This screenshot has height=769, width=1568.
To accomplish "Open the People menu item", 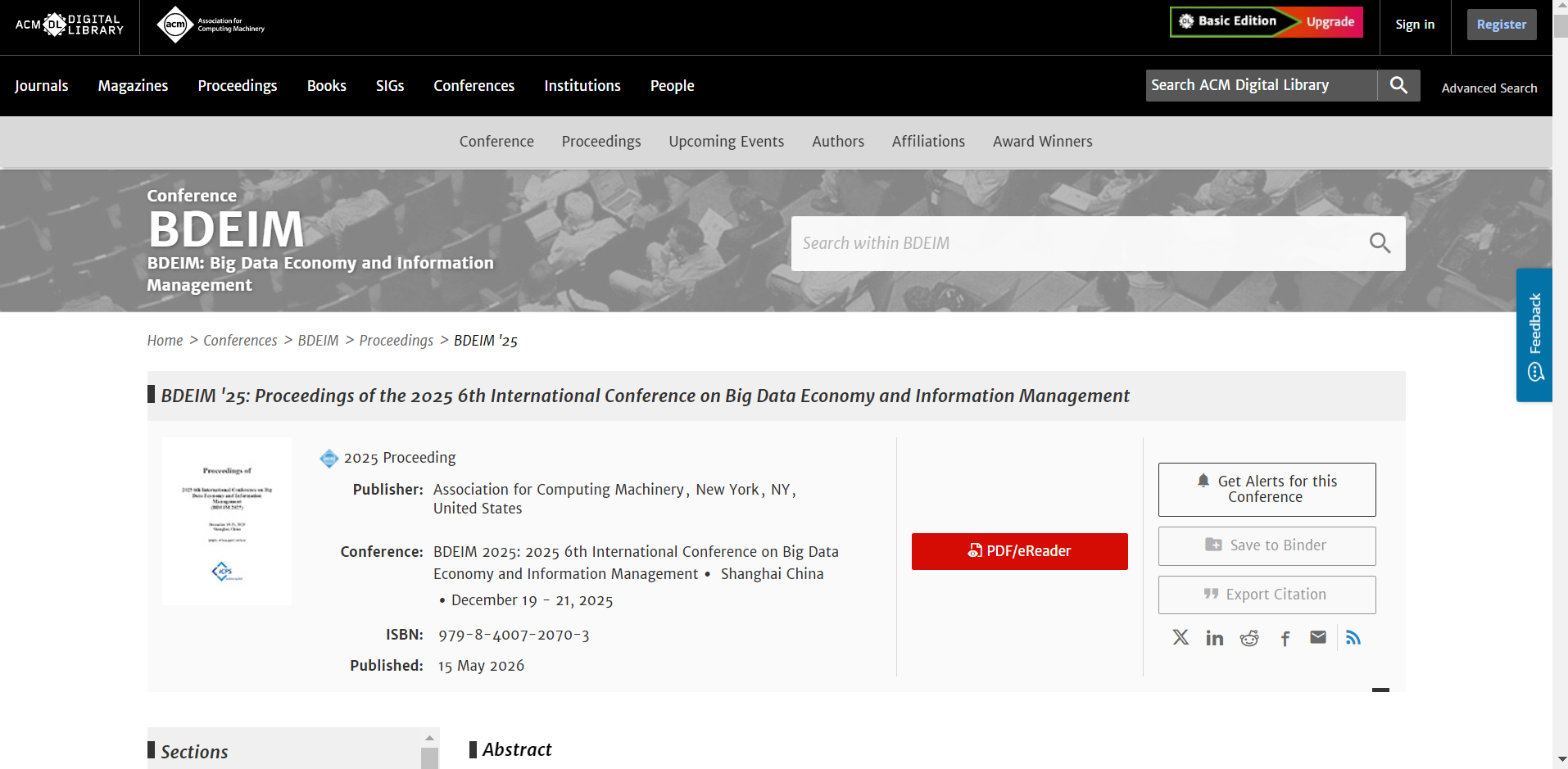I will 673,86.
